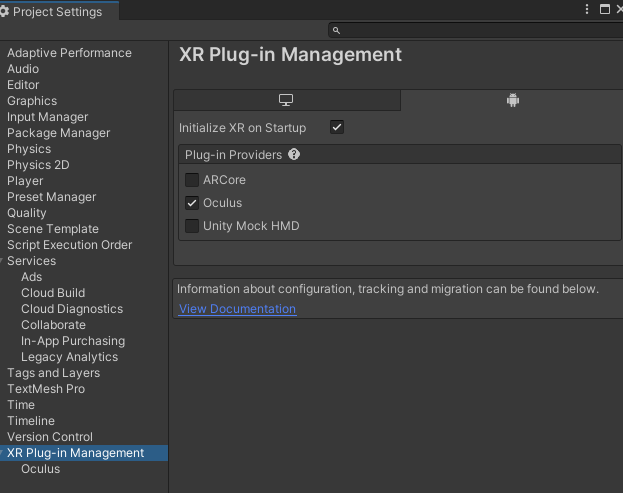The image size is (623, 493).
Task: Switch to the Desktop standalone platform tab
Action: 286,100
